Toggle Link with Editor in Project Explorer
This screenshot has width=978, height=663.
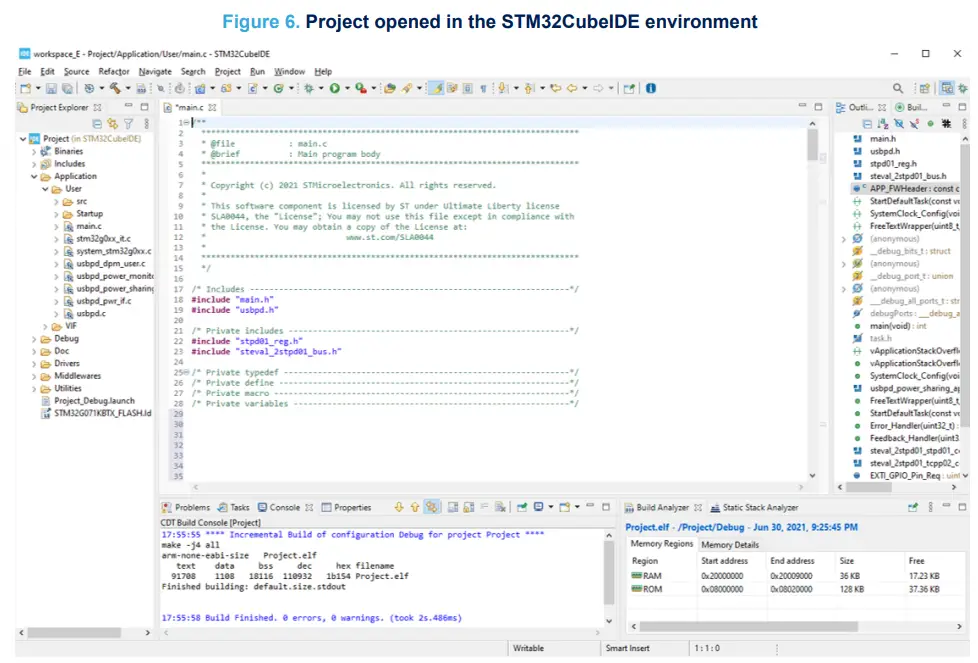click(x=112, y=123)
